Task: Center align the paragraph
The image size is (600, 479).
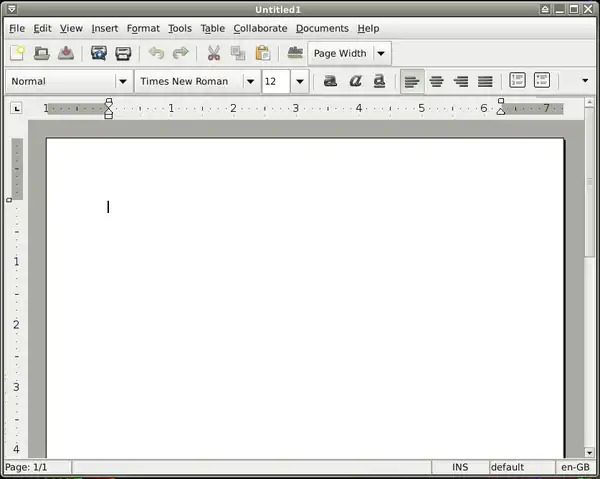Action: (437, 81)
